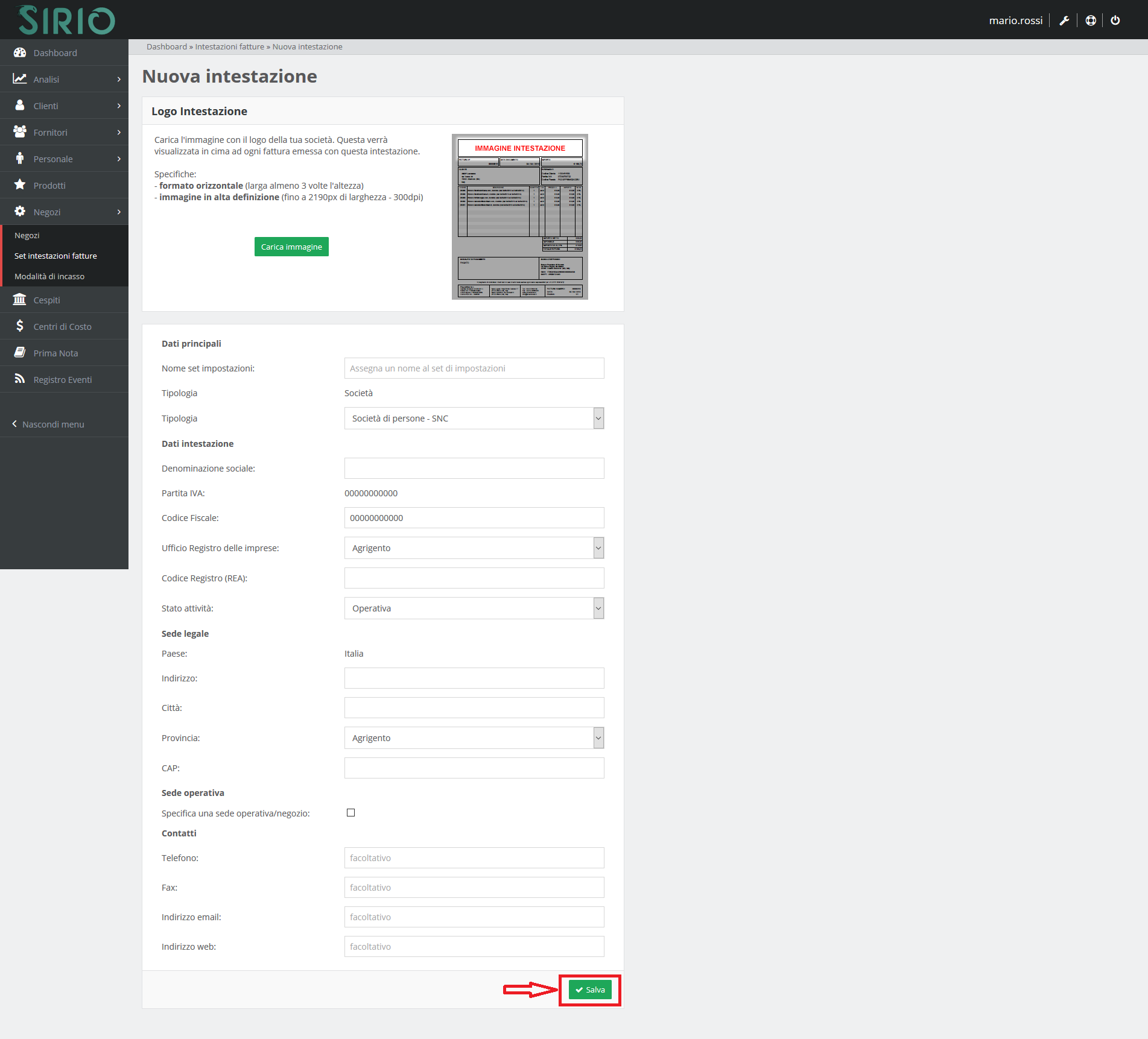Select Set intestazioni fatture submenu item

(55, 256)
